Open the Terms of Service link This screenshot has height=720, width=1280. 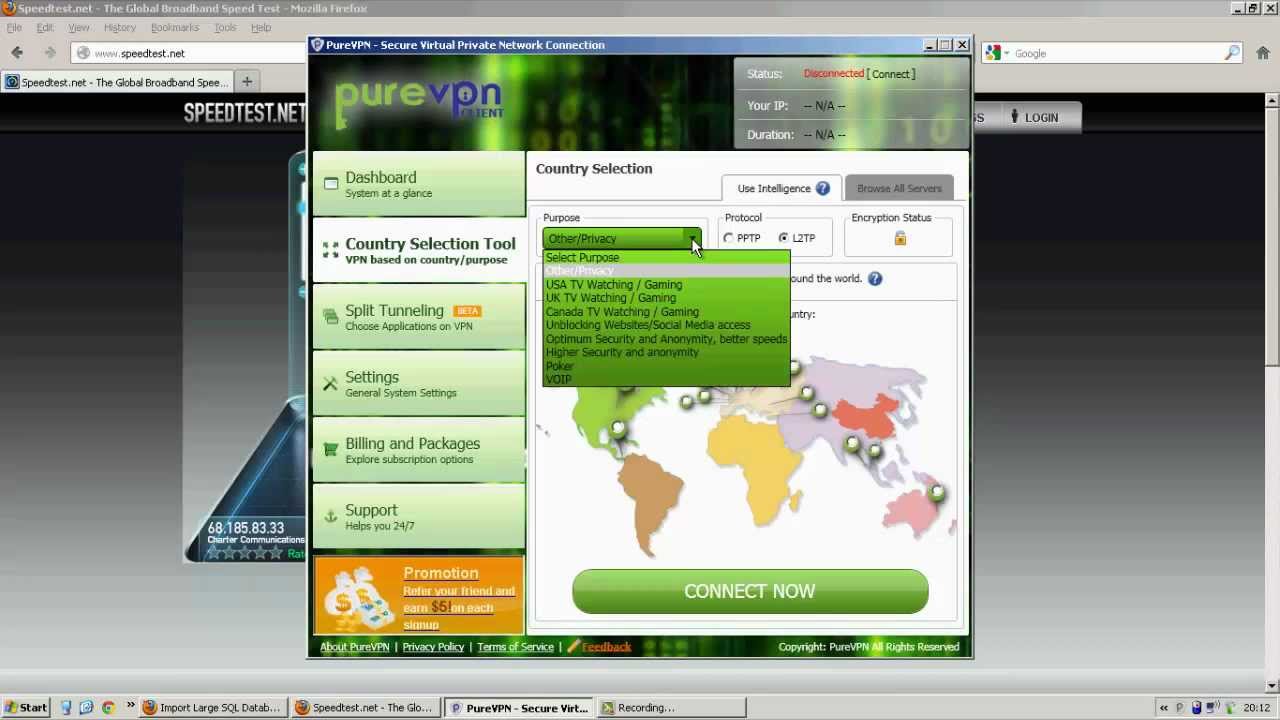[515, 647]
